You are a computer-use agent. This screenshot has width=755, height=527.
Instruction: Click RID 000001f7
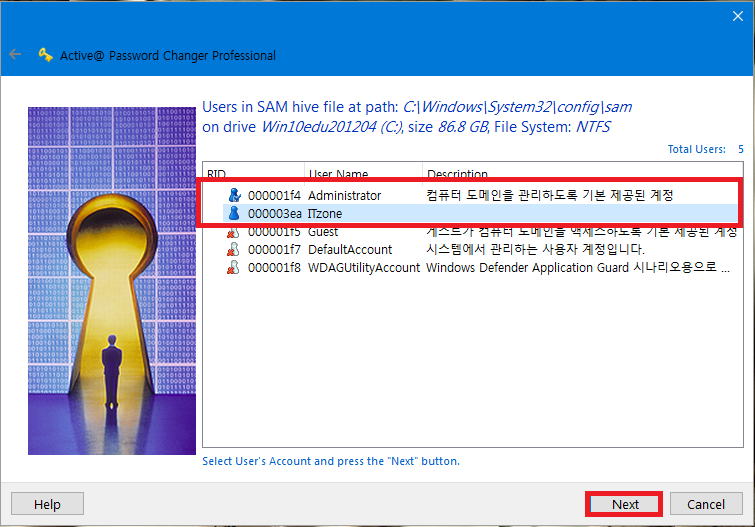(x=274, y=250)
